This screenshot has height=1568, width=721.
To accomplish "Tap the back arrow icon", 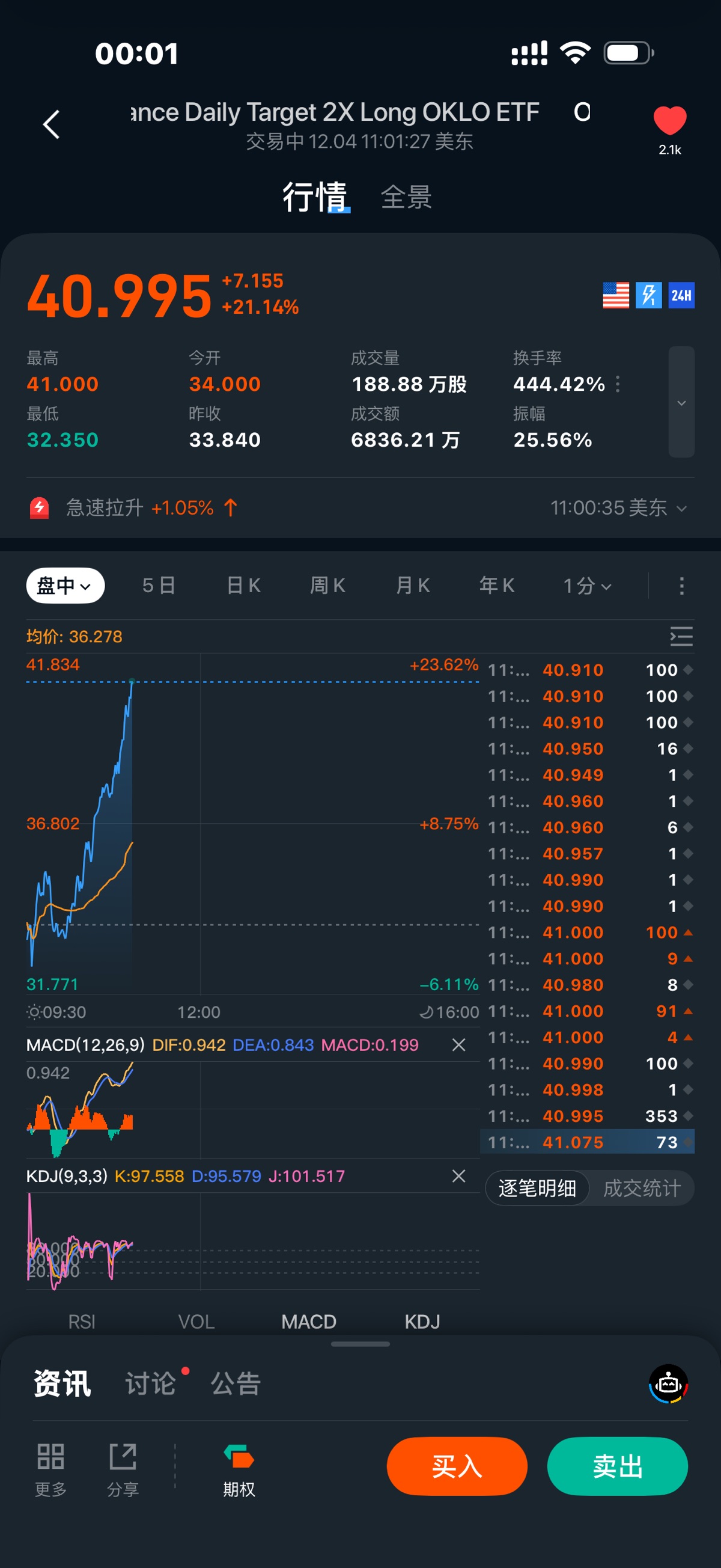I will click(x=52, y=125).
